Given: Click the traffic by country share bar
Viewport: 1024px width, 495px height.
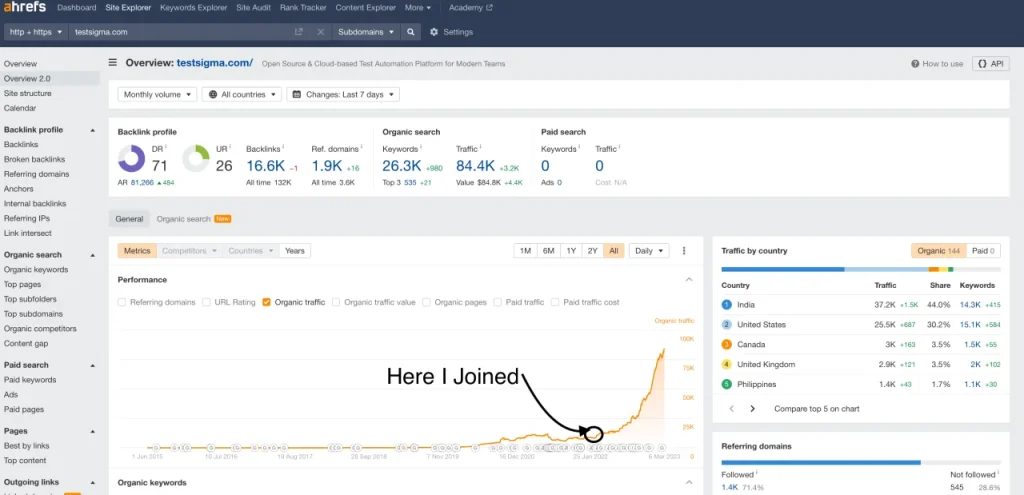Looking at the screenshot, I should [861, 269].
